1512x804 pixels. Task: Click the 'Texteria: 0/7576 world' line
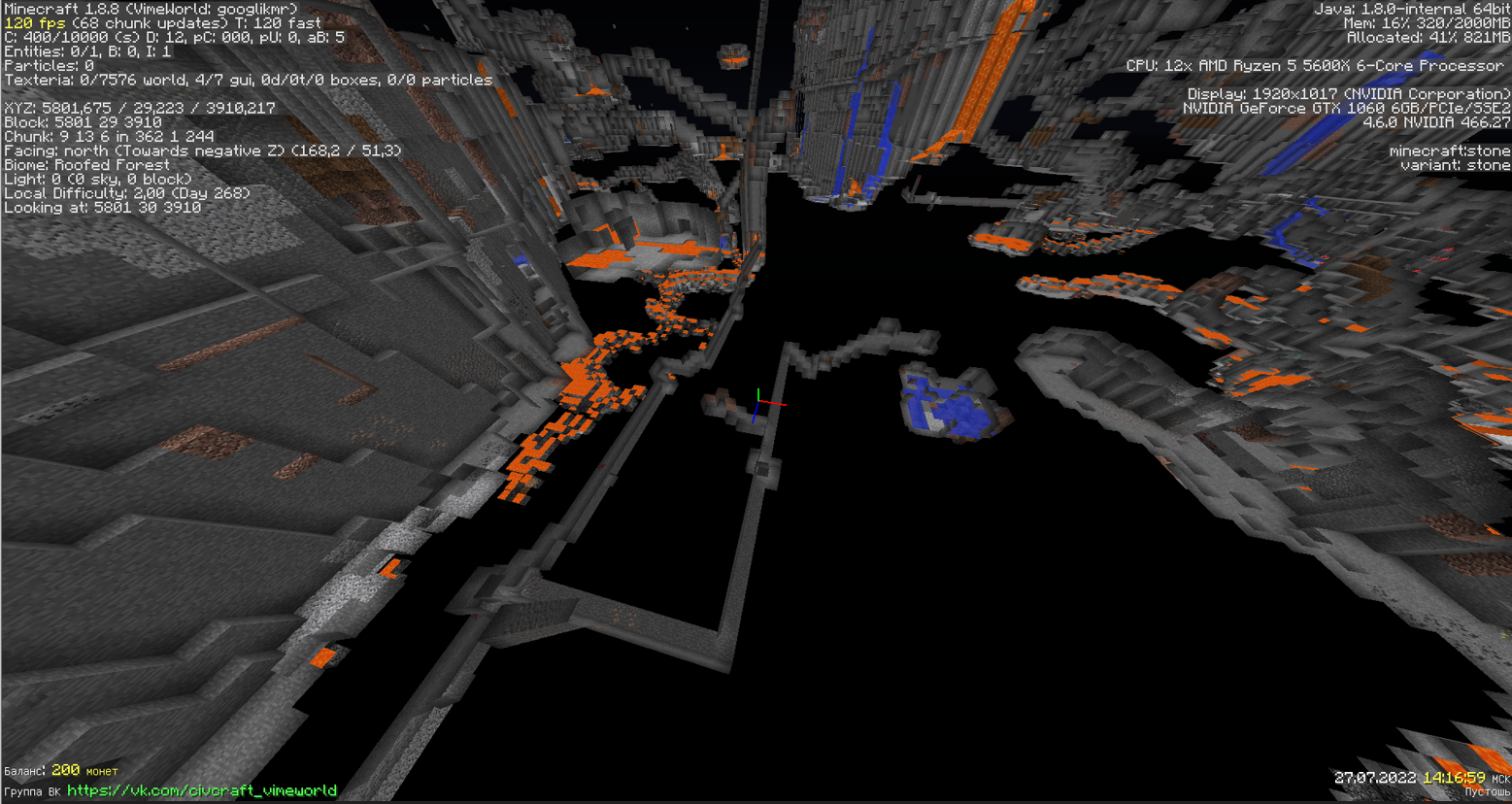[248, 80]
